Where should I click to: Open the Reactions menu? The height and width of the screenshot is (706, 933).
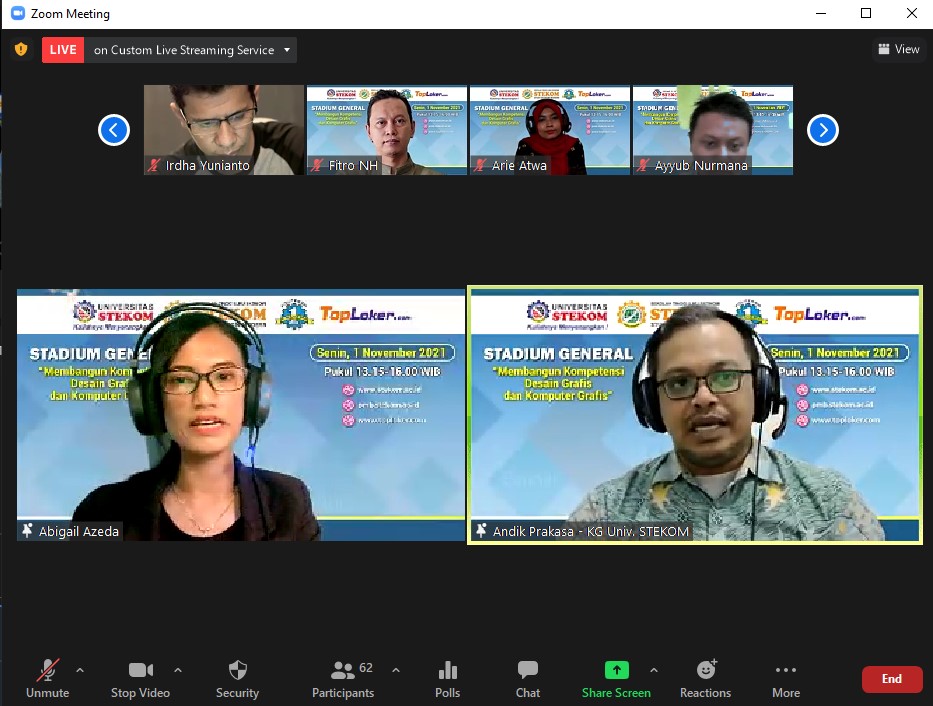706,679
